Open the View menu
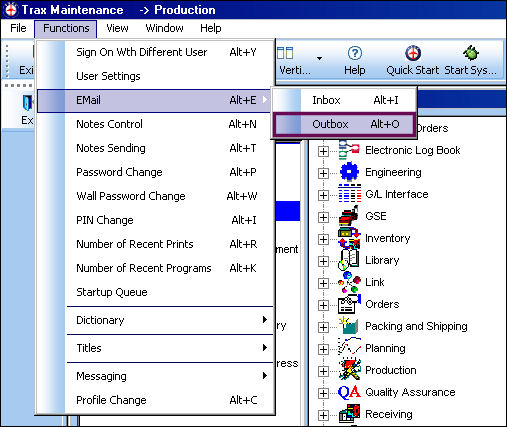Viewport: 507px width, 427px height. 117,28
